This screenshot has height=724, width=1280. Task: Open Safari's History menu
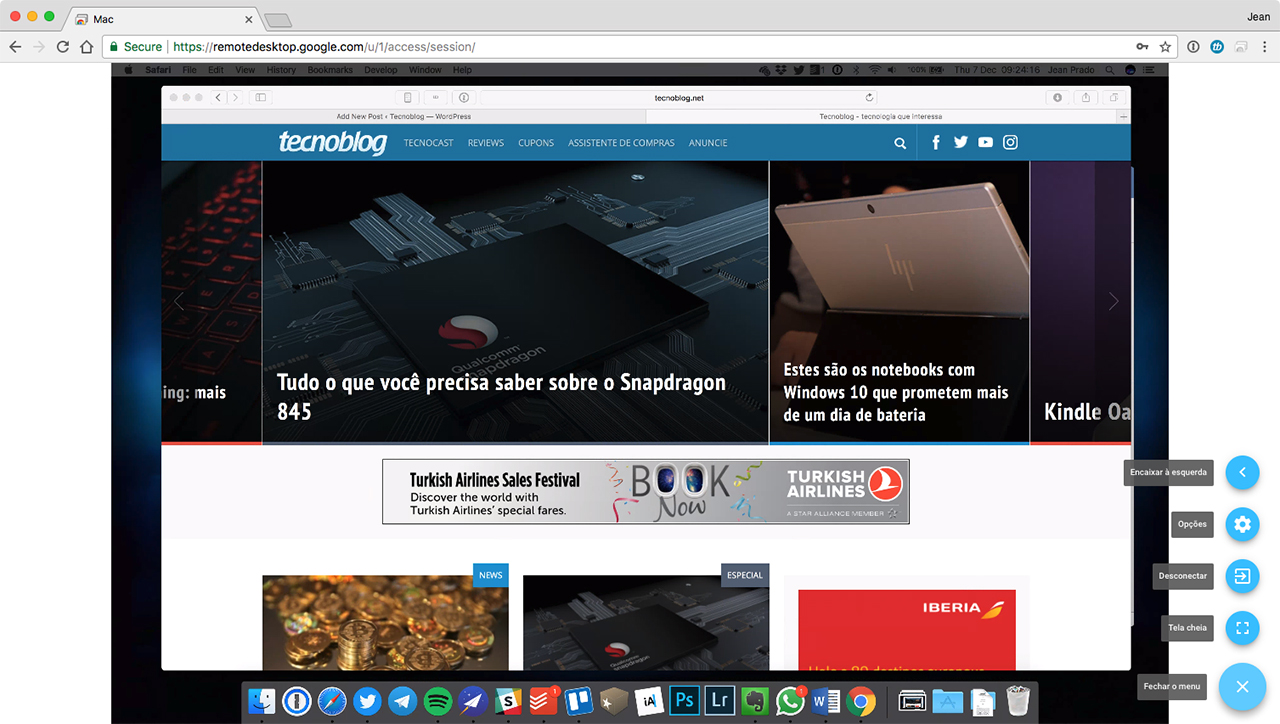(x=281, y=70)
